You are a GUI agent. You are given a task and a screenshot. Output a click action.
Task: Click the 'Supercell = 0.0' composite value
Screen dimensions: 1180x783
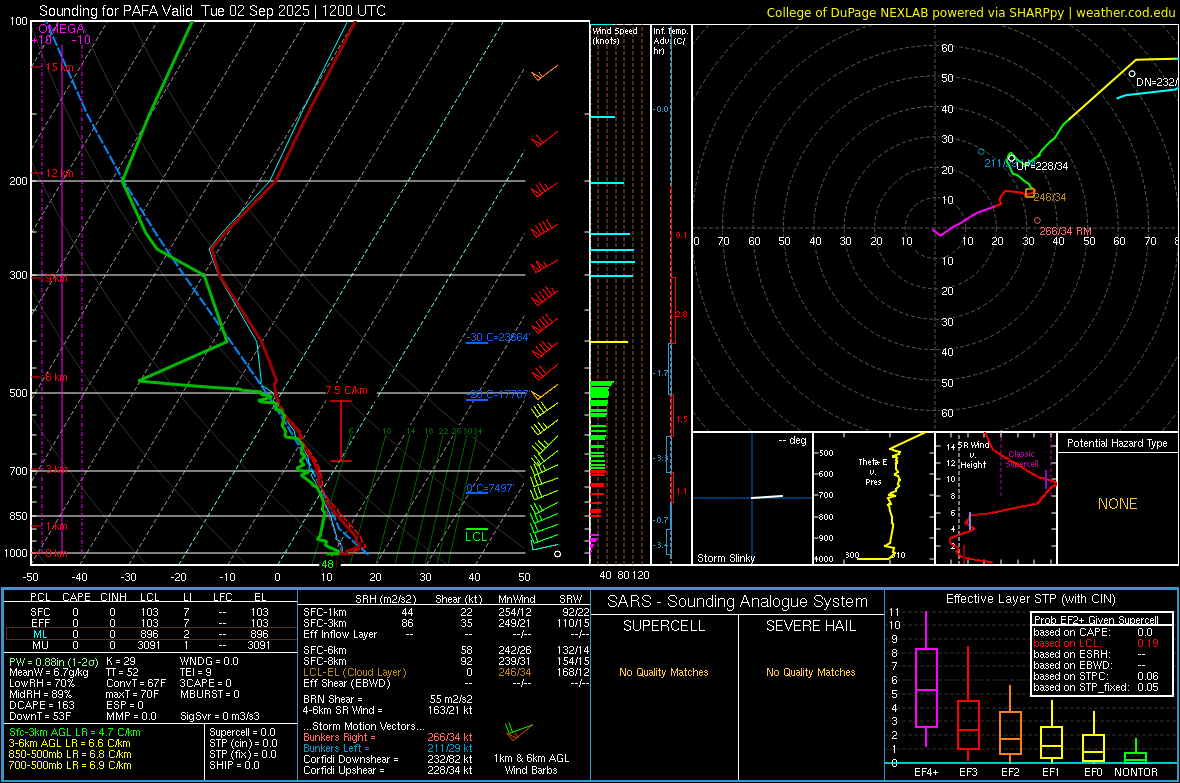[x=242, y=732]
